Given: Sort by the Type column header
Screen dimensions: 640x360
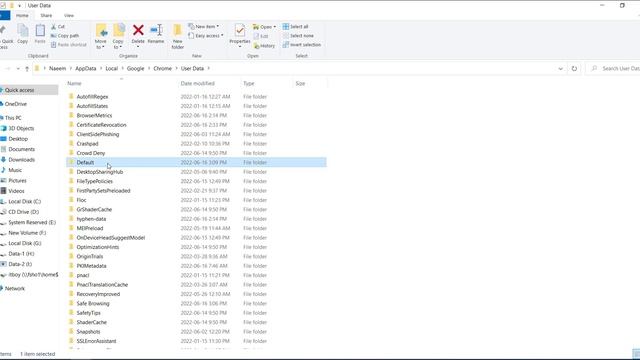Looking at the screenshot, I should click(249, 83).
